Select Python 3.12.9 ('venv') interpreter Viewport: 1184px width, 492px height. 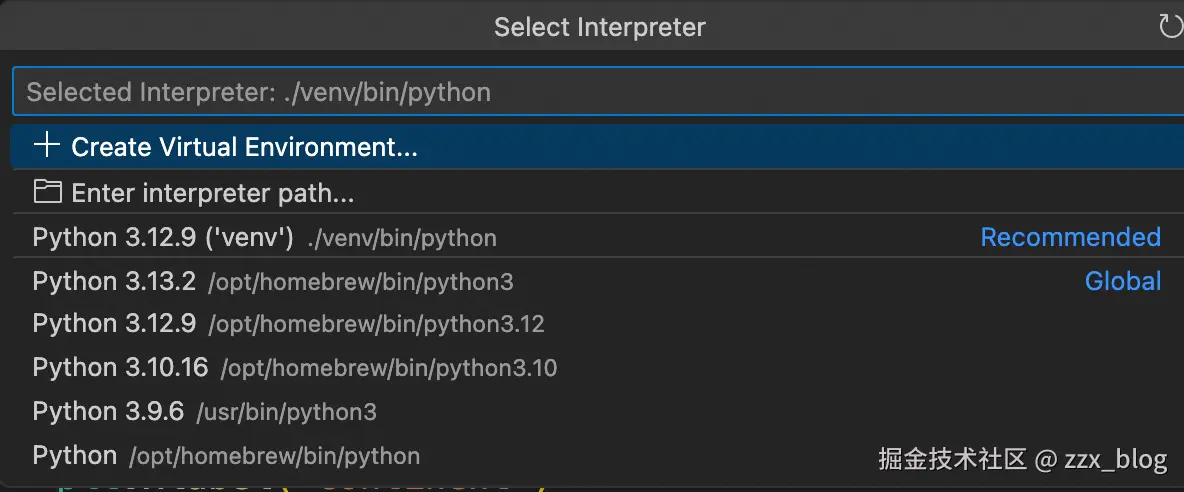(162, 238)
